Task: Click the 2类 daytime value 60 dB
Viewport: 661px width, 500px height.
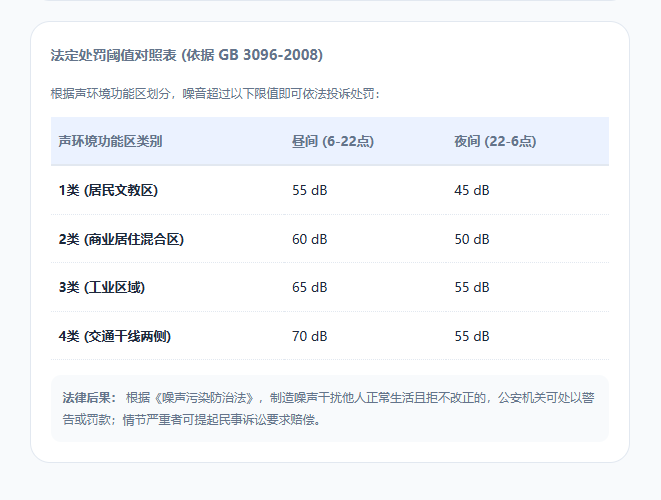Action: coord(309,239)
